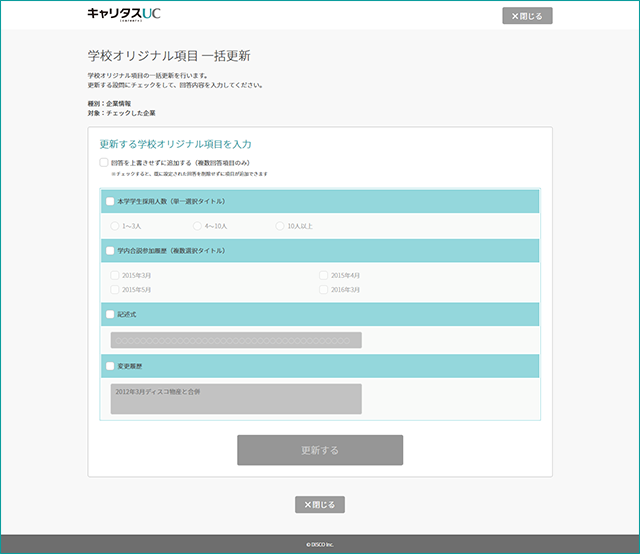
Task: Choose the 10人以上 radio option
Action: (x=280, y=226)
